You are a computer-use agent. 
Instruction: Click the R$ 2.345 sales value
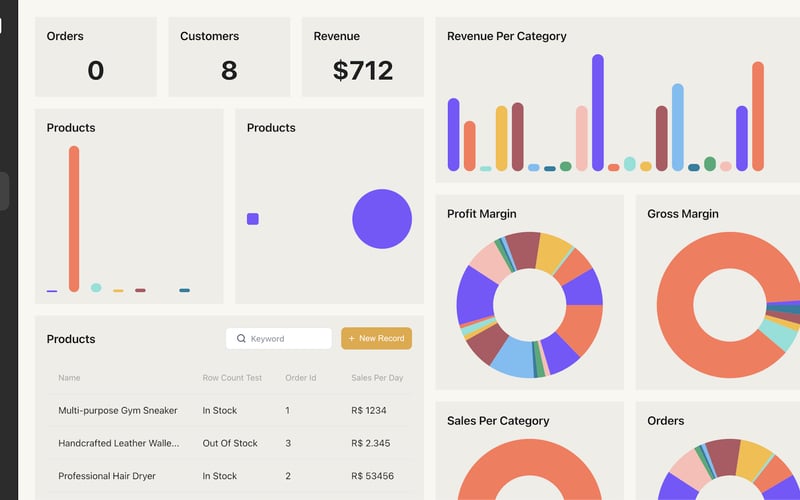[x=371, y=443]
